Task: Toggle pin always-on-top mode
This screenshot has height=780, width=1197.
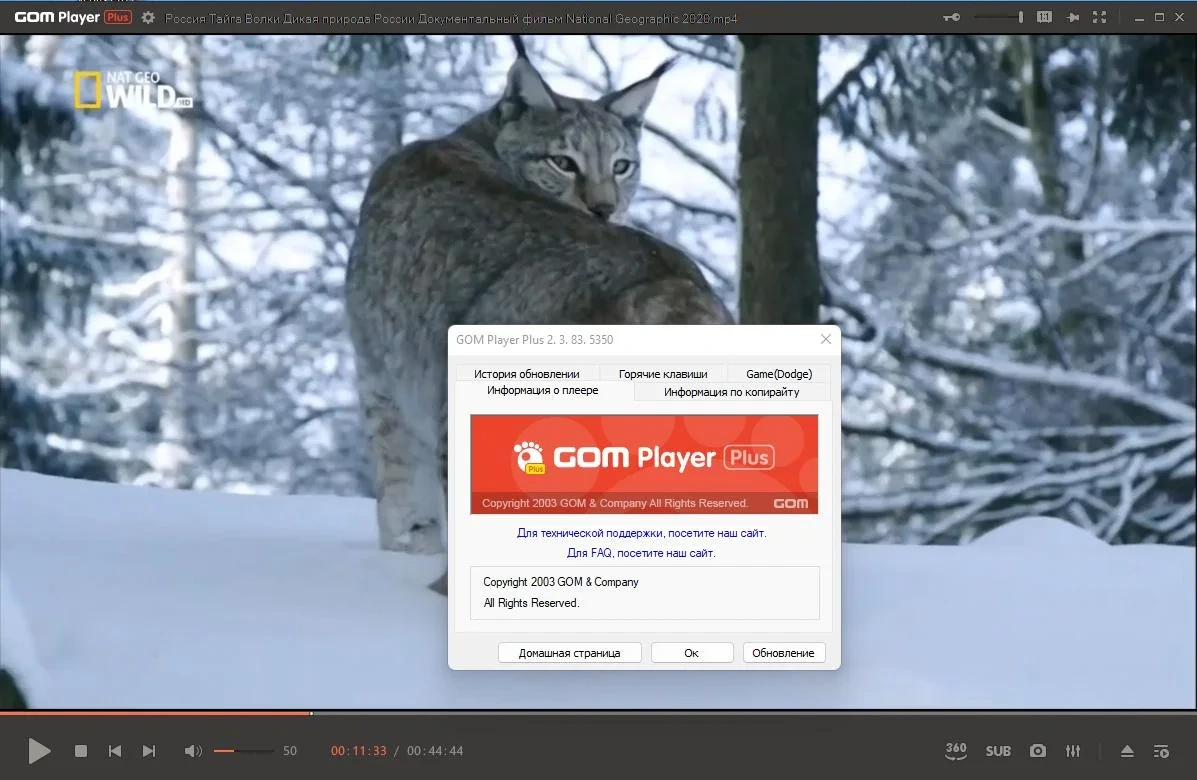Action: (1073, 17)
